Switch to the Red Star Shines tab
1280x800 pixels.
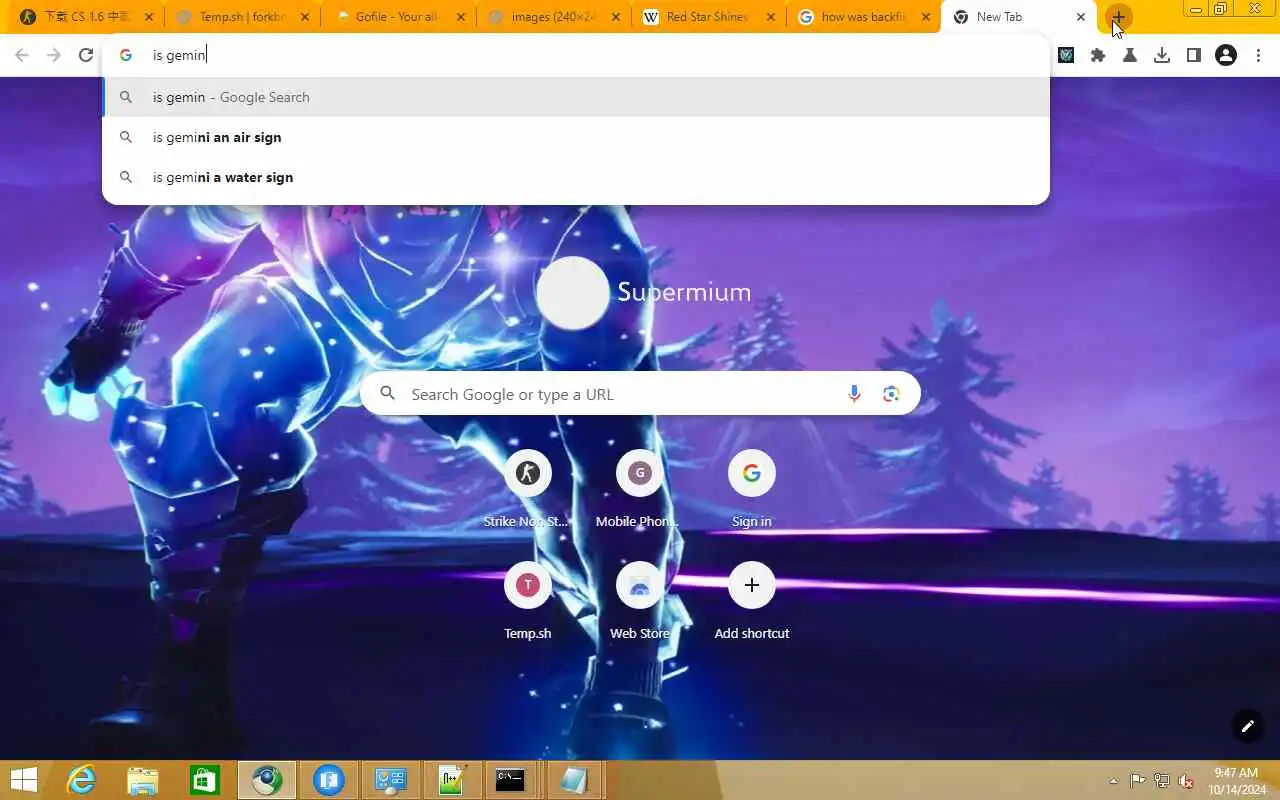point(707,17)
